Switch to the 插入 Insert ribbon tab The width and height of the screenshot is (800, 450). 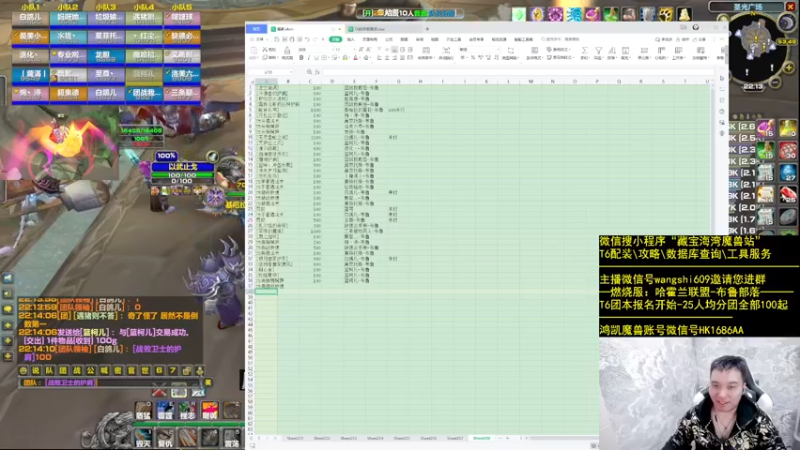click(x=351, y=39)
